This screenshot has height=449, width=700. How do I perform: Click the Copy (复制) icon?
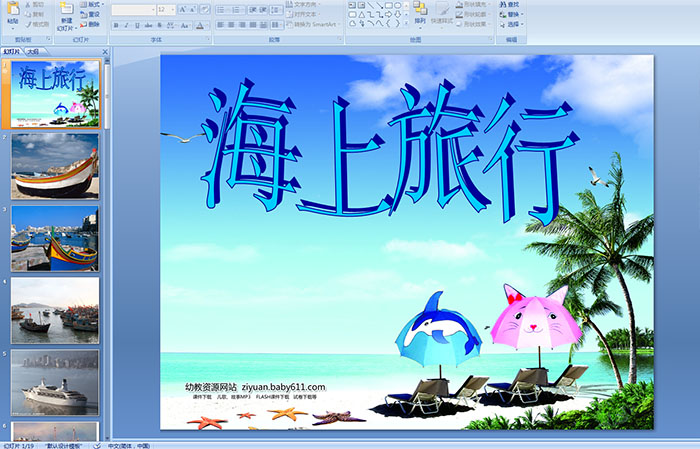(x=29, y=14)
